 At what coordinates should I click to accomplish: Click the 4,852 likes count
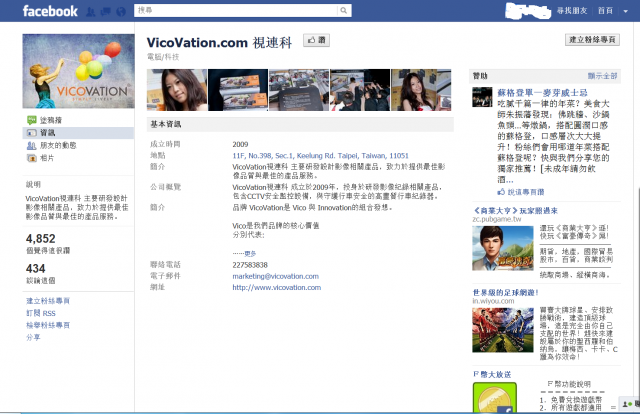pos(40,239)
